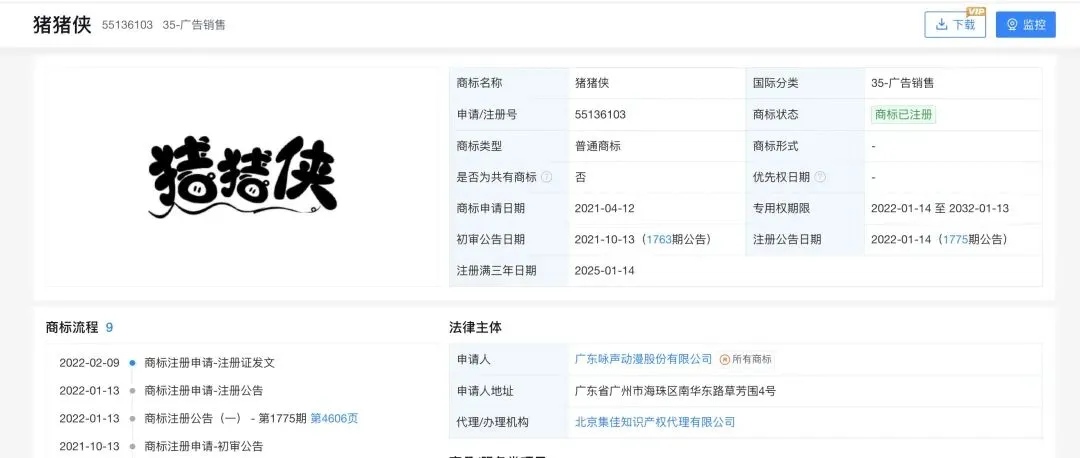Click the application date 2021-04-12
The width and height of the screenshot is (1080, 458).
click(604, 208)
